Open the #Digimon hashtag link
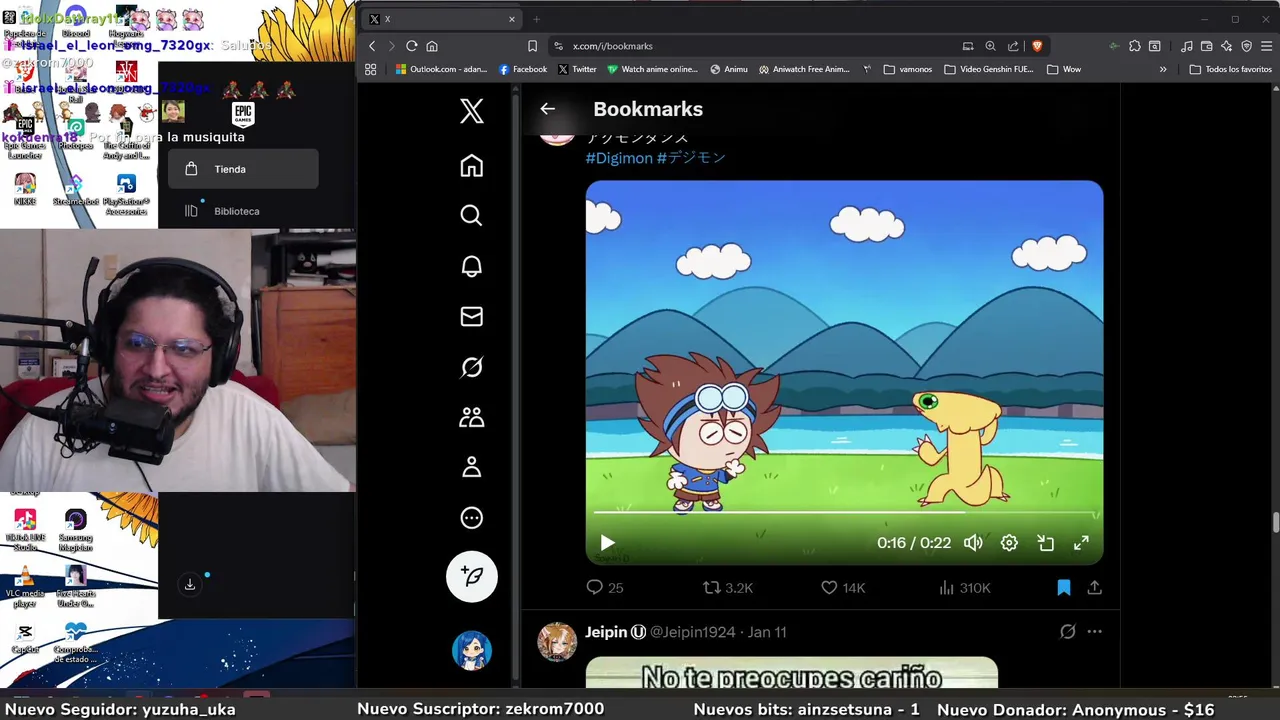This screenshot has width=1280, height=720. 619,158
